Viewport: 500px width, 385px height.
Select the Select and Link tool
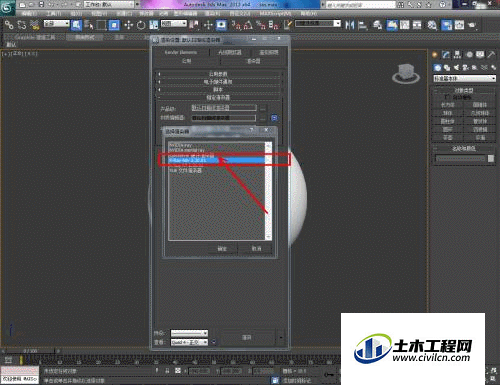9,25
